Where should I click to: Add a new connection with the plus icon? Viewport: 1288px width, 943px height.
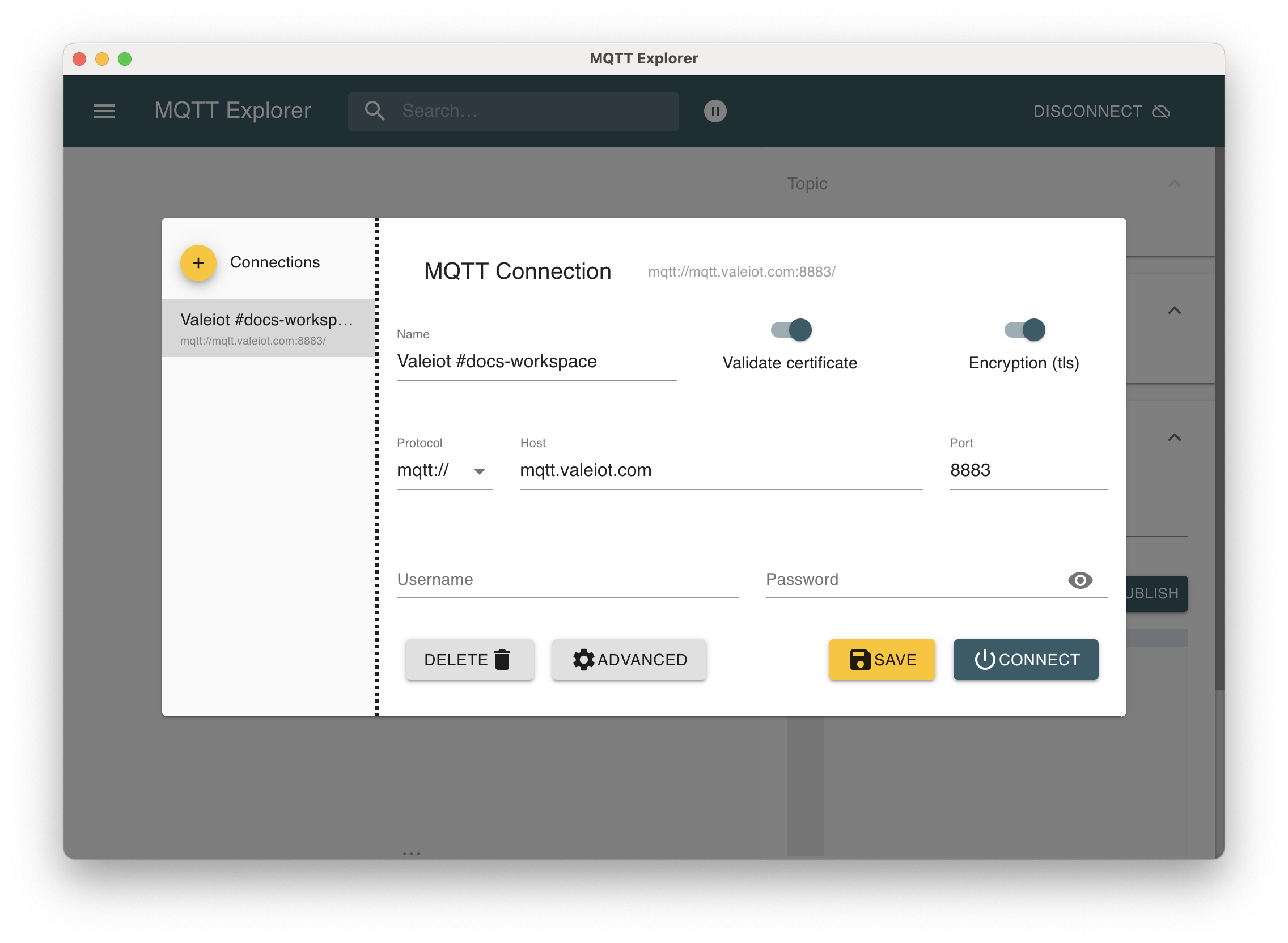(198, 263)
